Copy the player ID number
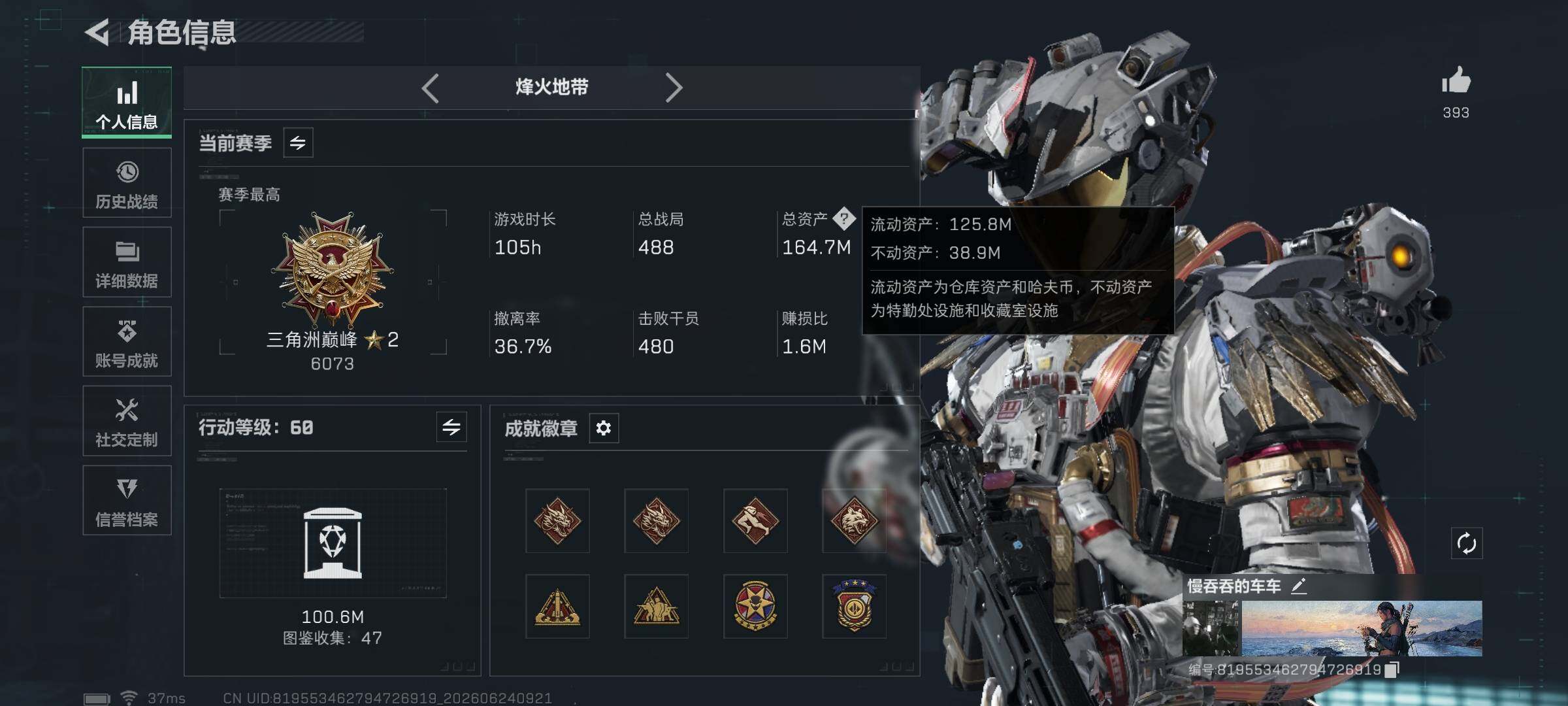Image resolution: width=1568 pixels, height=706 pixels. pos(1392,669)
